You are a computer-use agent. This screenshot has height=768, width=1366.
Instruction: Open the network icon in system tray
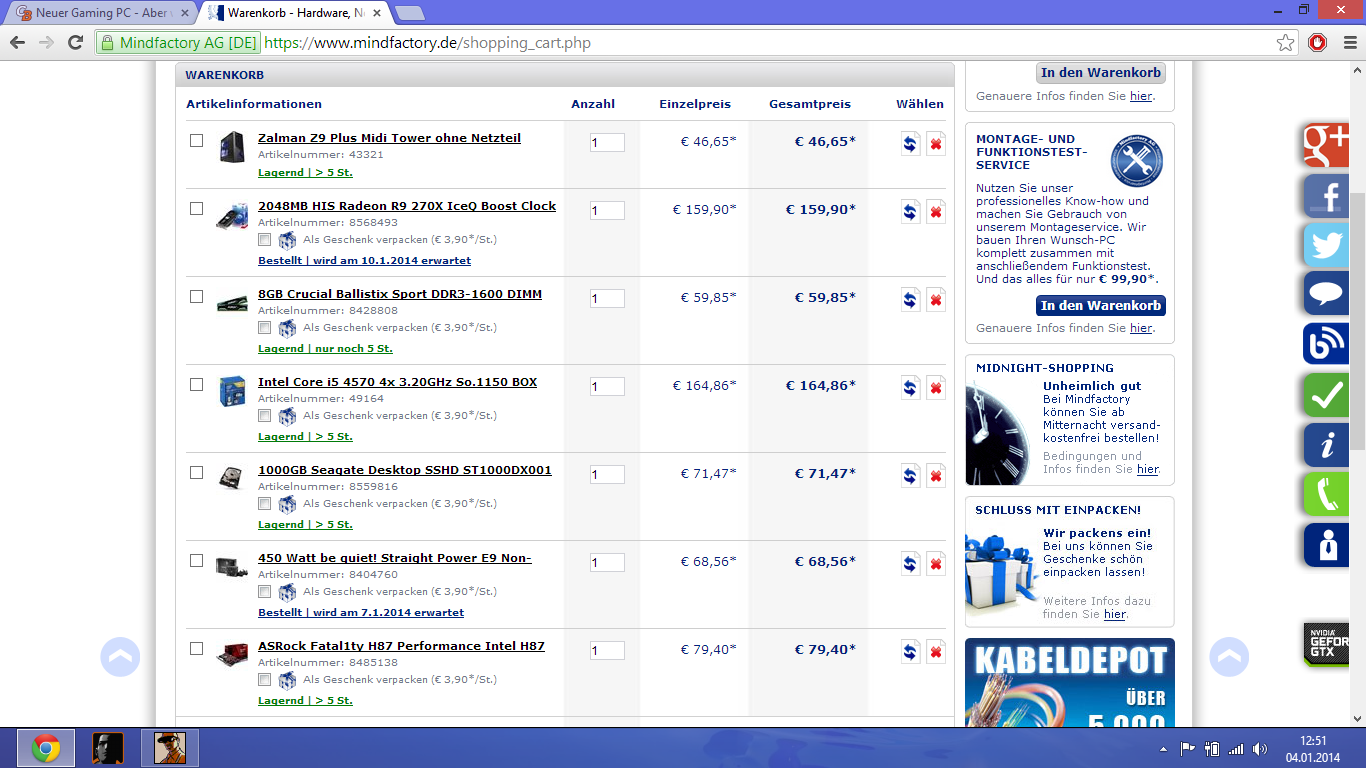pos(1236,749)
